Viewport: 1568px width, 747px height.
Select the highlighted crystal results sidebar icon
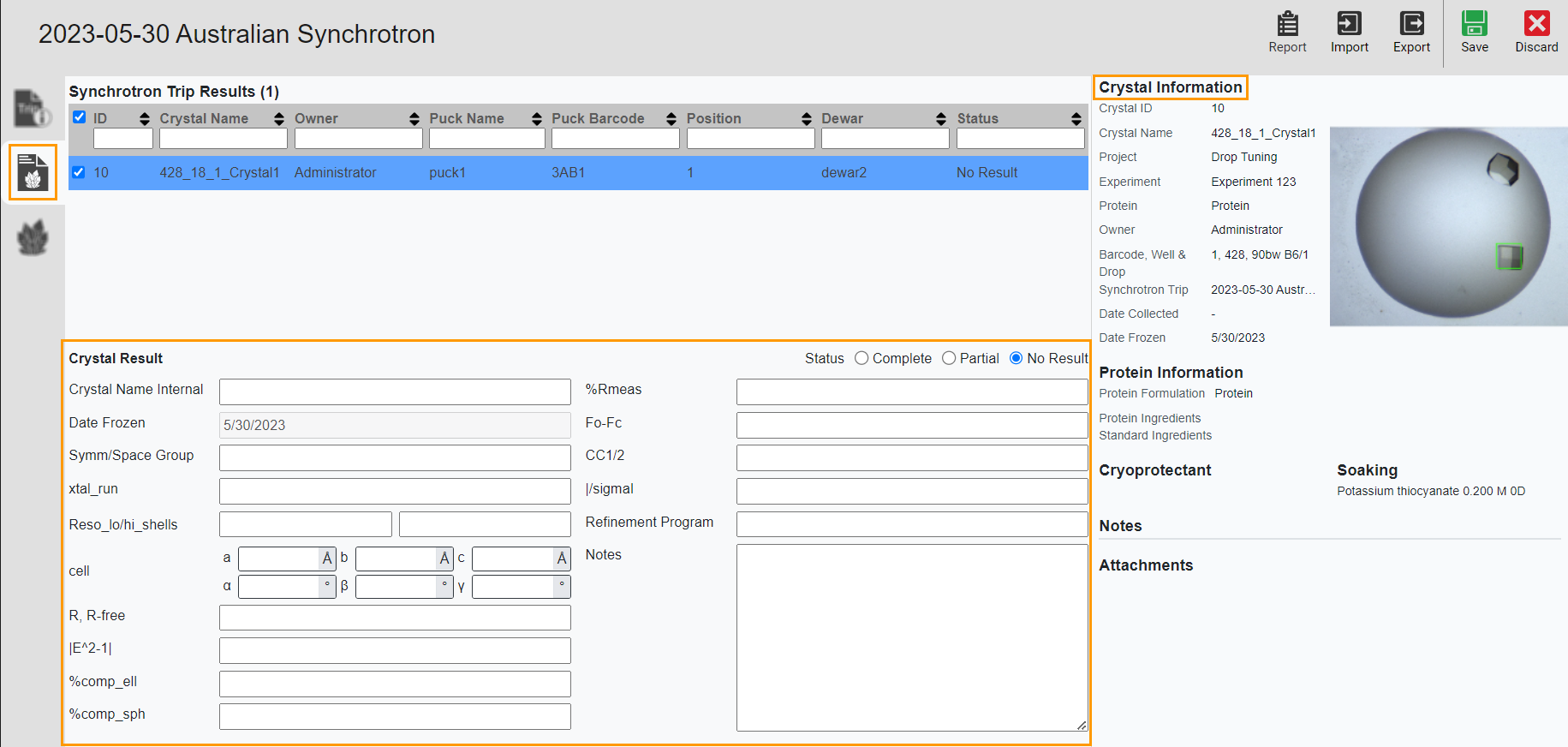point(33,172)
